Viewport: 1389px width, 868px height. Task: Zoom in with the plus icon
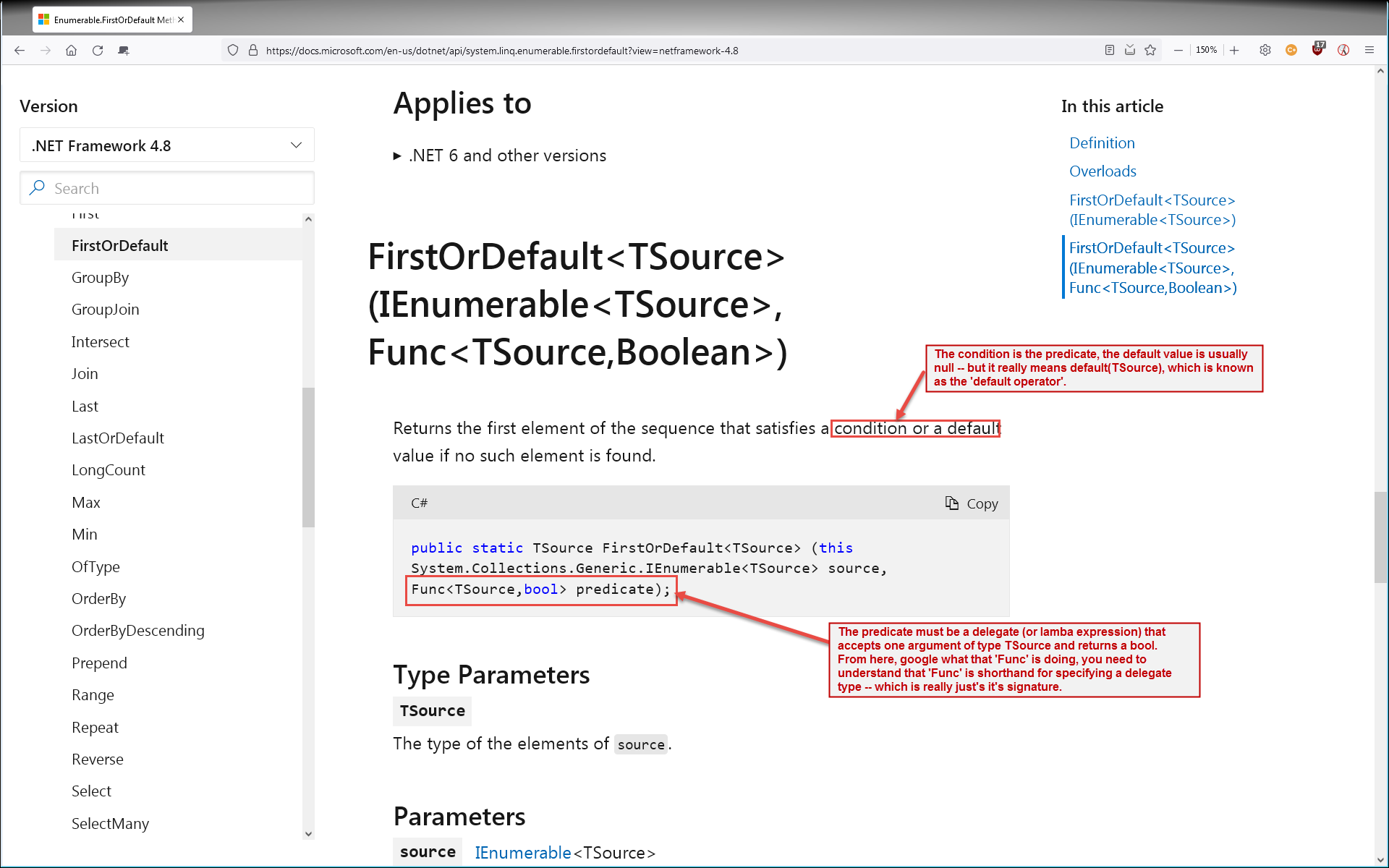click(x=1234, y=50)
